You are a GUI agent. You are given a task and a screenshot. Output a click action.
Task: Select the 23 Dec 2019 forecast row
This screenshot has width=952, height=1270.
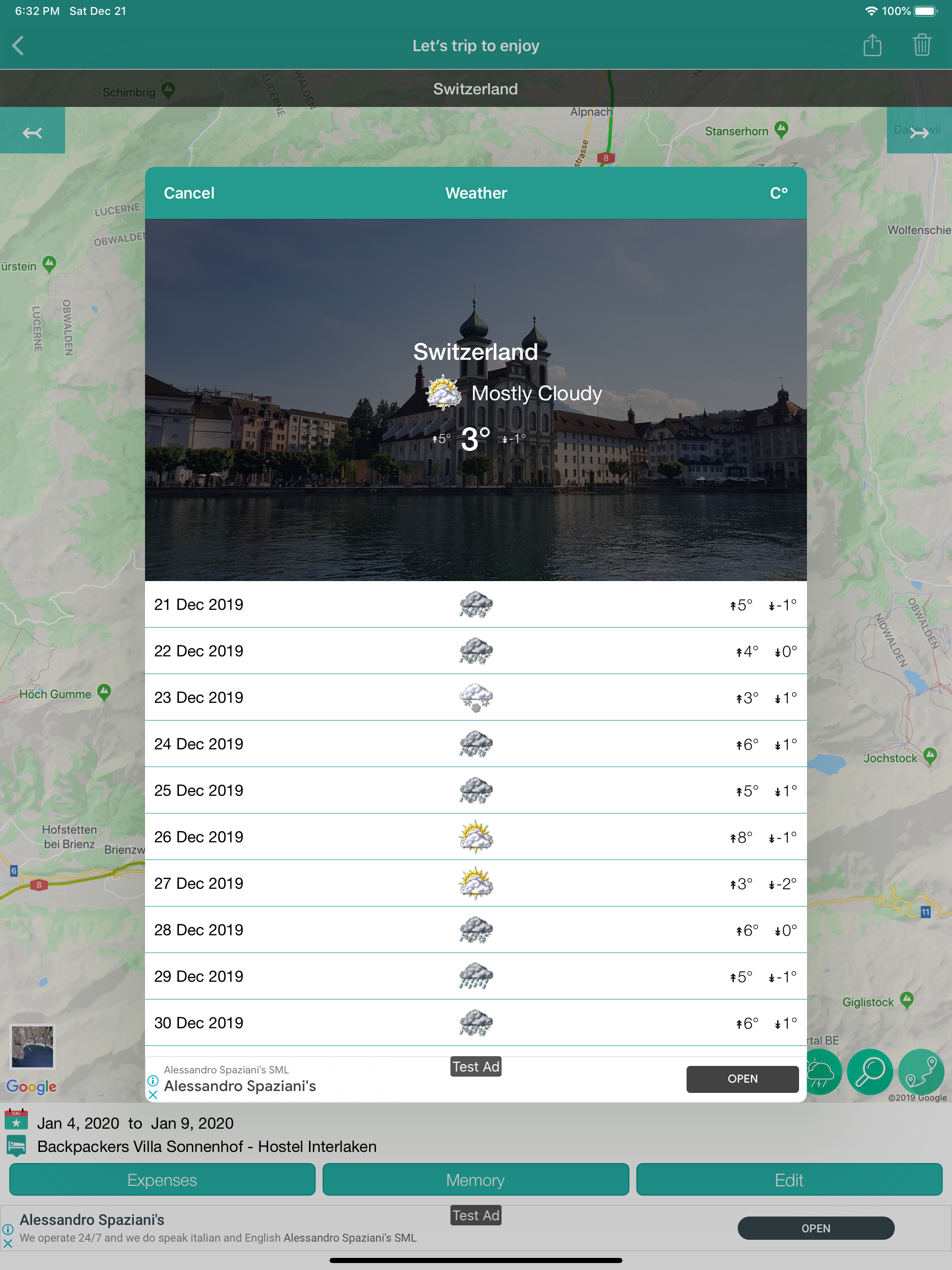point(476,697)
